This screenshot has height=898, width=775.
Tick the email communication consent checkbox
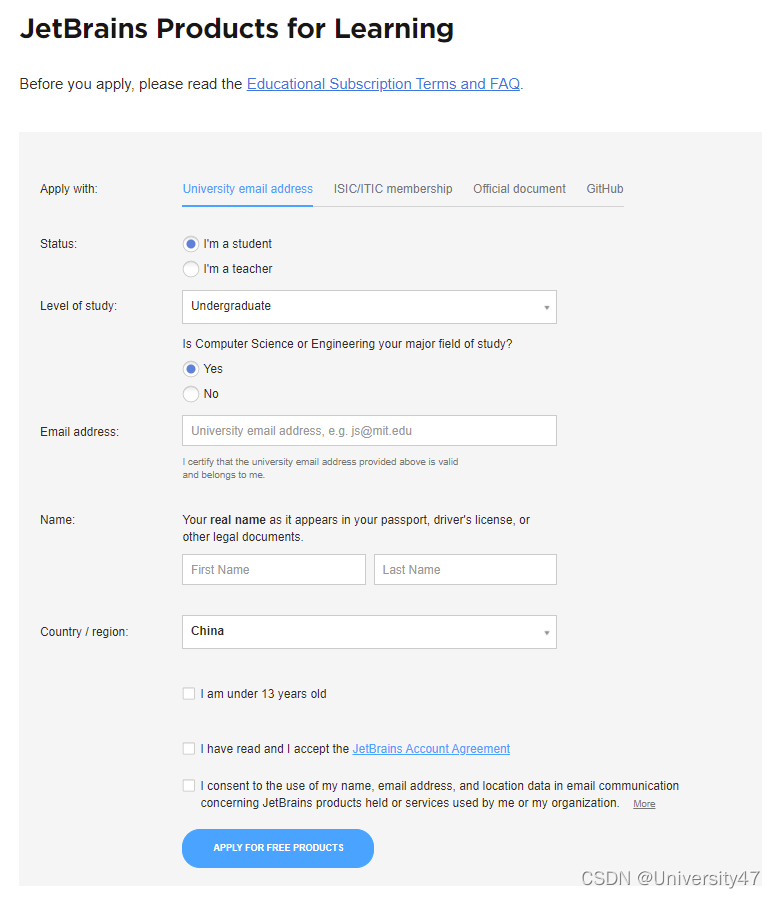(x=189, y=785)
